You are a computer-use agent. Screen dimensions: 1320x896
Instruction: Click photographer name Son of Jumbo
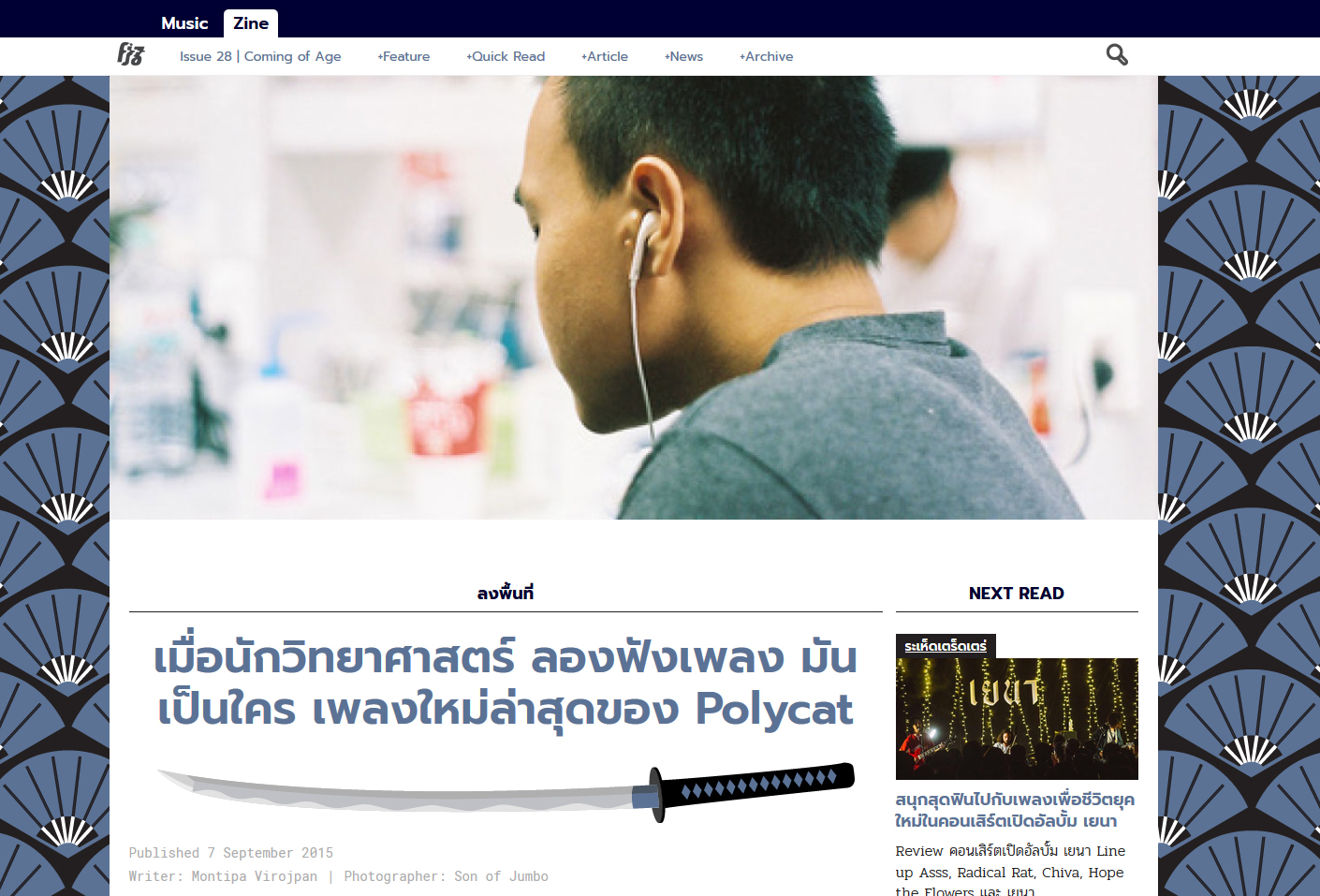click(501, 876)
